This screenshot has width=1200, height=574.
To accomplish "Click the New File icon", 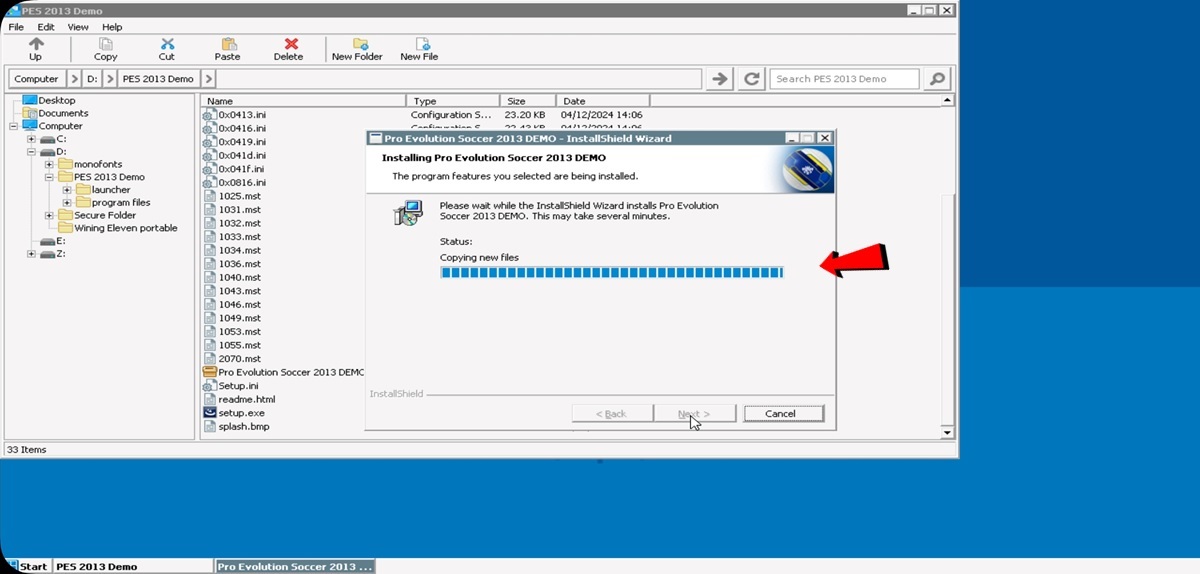I will point(420,44).
